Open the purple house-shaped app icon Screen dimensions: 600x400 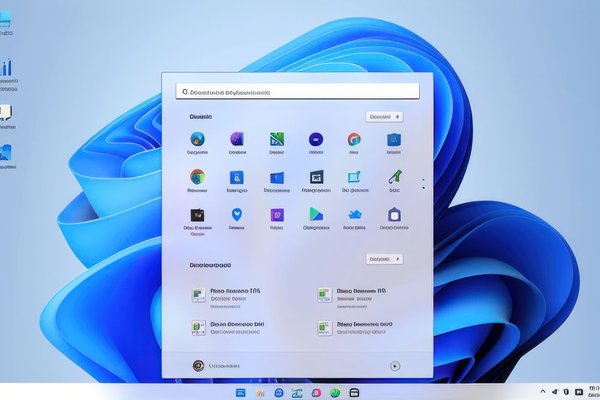pyautogui.click(x=395, y=215)
